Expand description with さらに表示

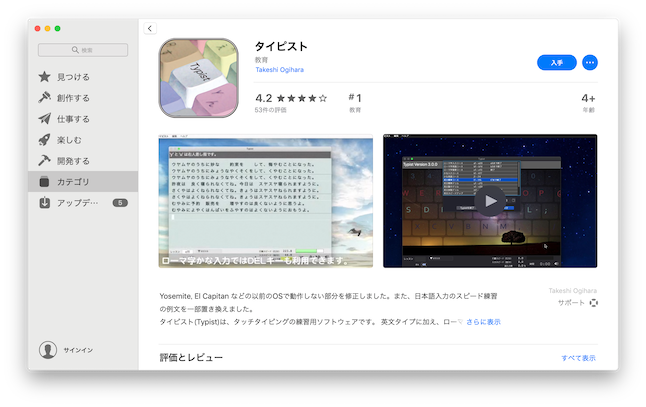point(483,322)
